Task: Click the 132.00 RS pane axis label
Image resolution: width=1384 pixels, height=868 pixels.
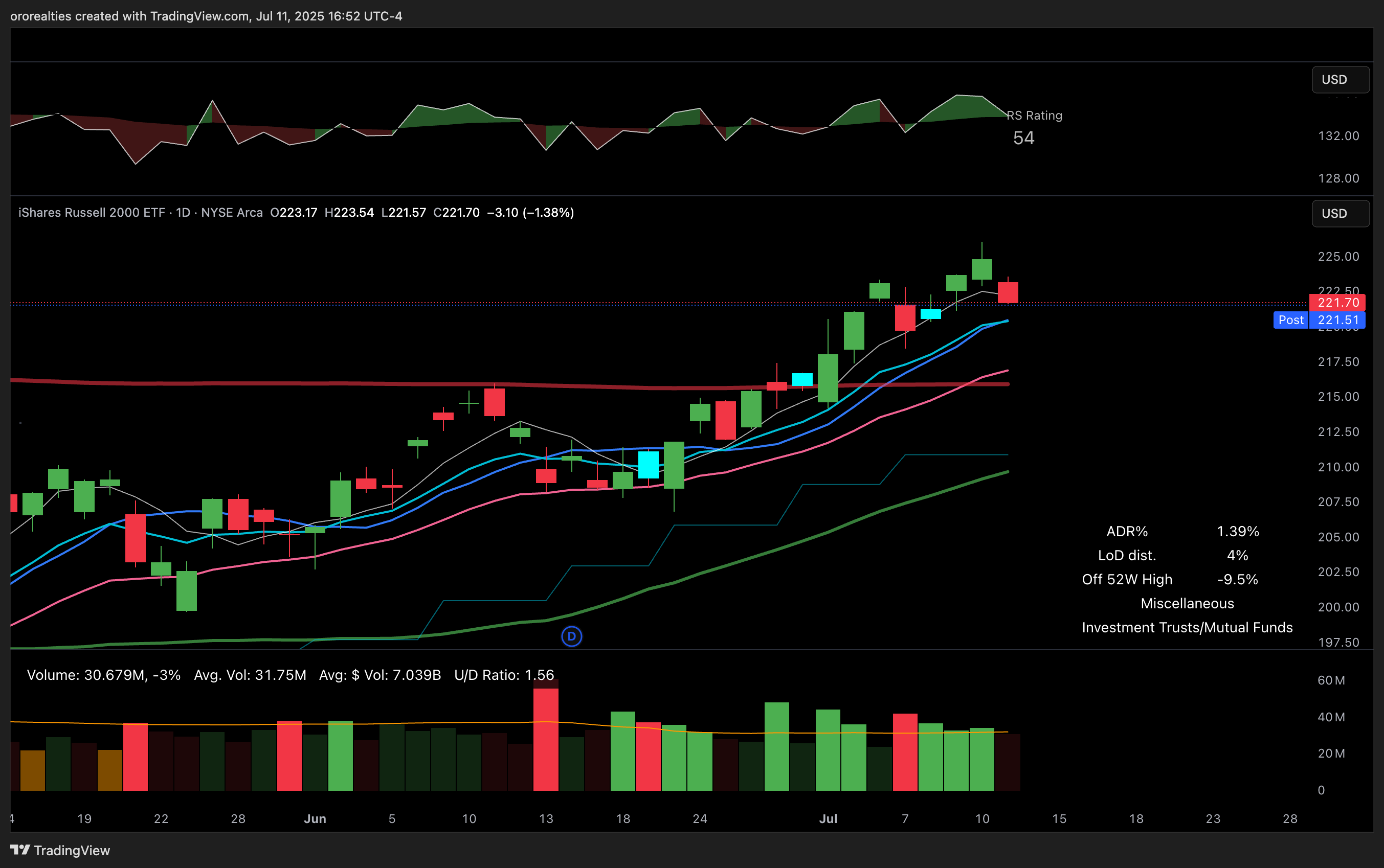Action: click(x=1338, y=136)
